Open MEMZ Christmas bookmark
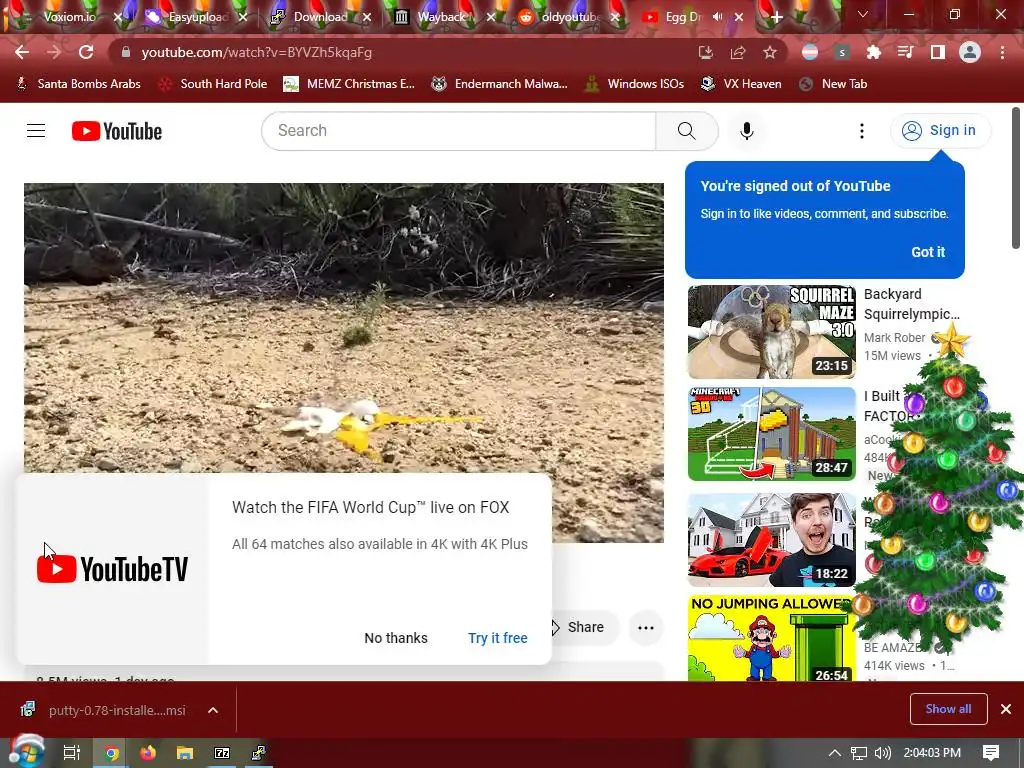Viewport: 1024px width, 768px height. (349, 84)
